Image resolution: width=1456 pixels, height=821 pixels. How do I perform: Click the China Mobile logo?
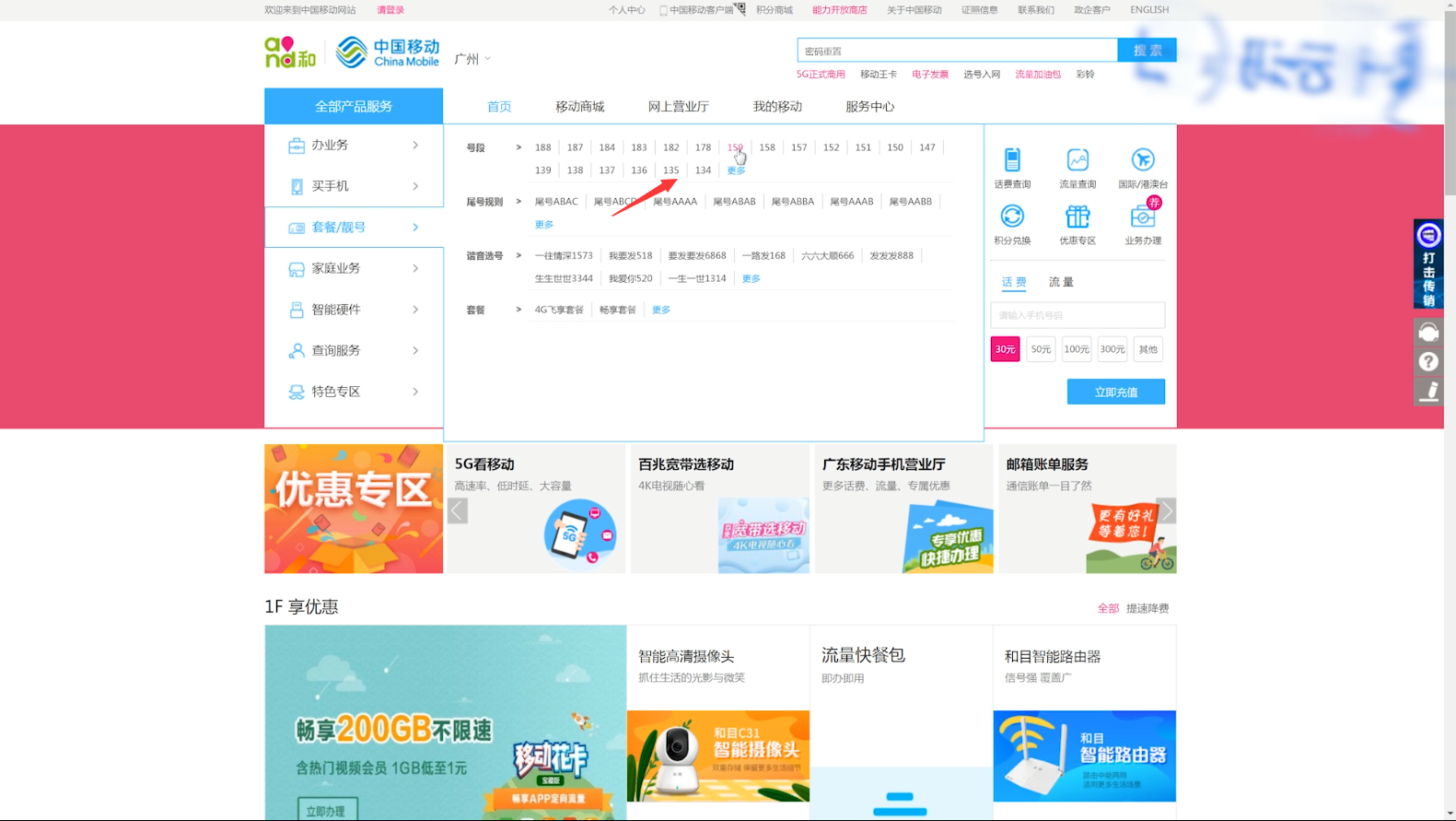(388, 53)
